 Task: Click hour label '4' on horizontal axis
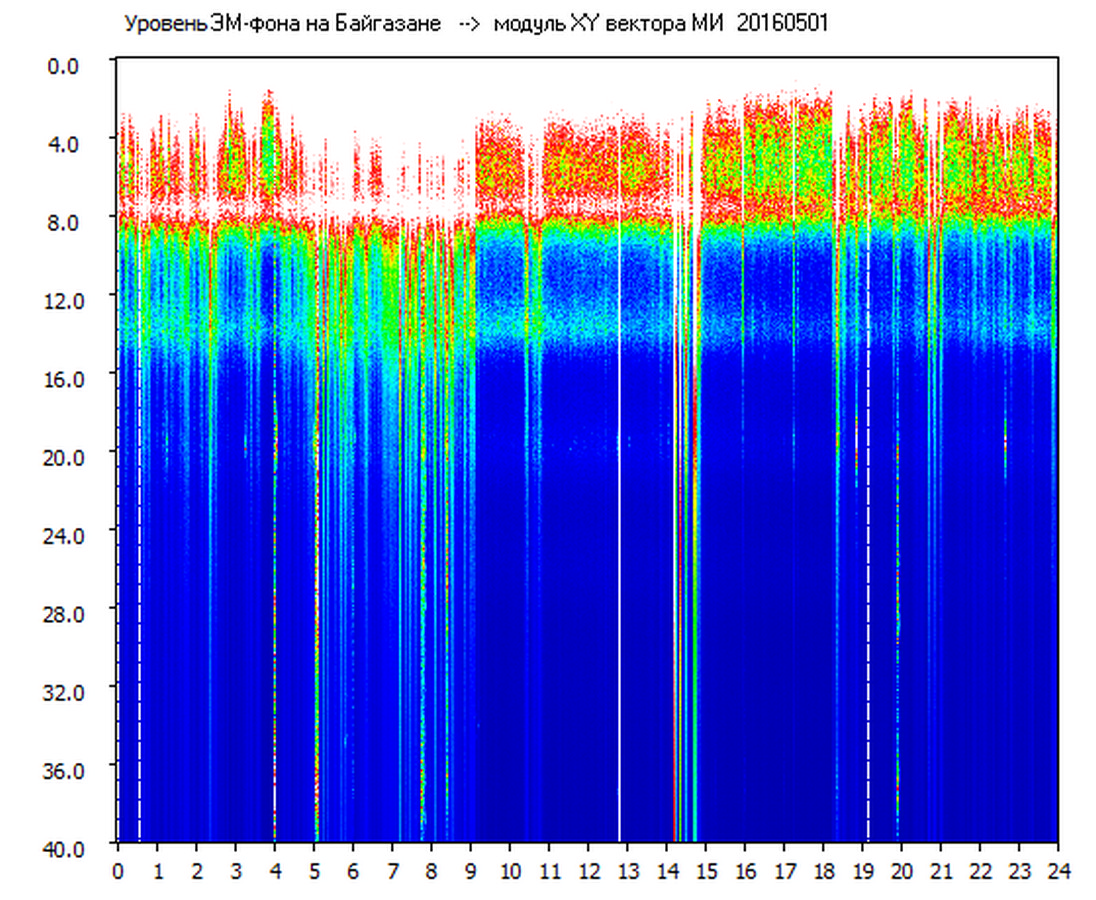(275, 871)
